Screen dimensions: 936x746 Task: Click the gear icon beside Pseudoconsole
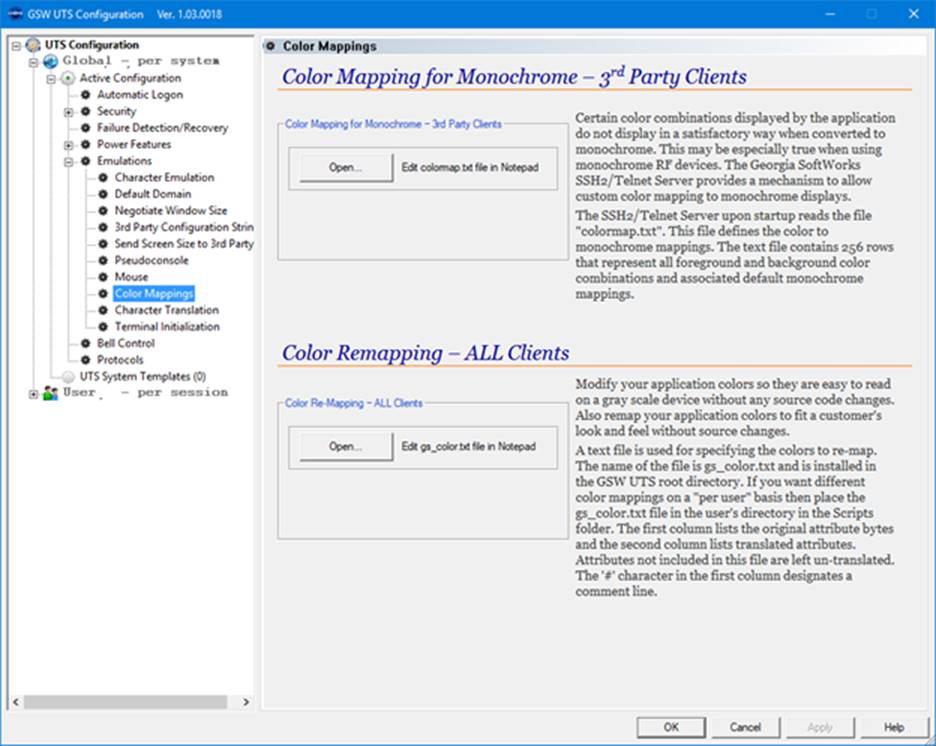103,260
